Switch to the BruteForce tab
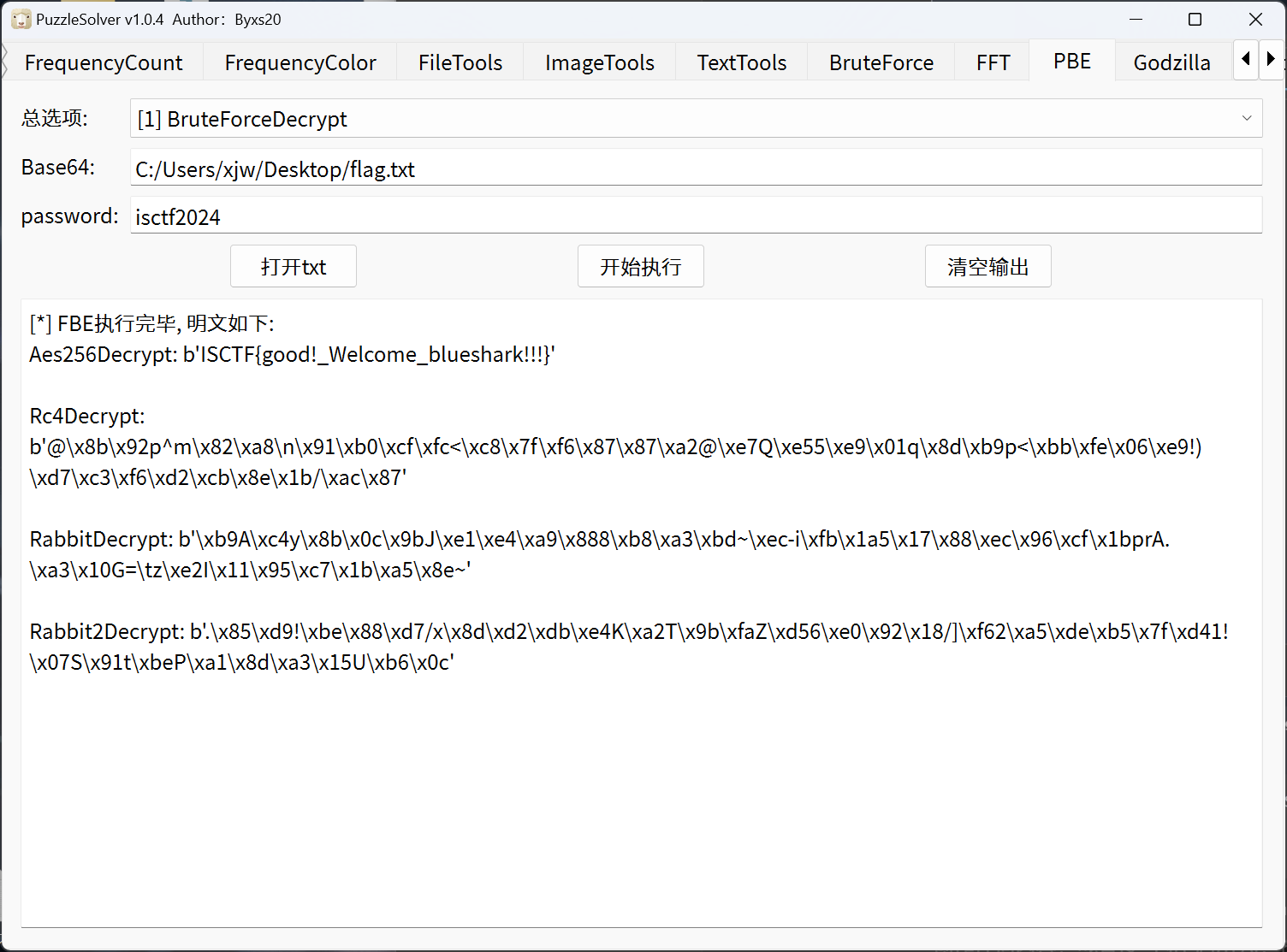The height and width of the screenshot is (952, 1287). pos(881,62)
